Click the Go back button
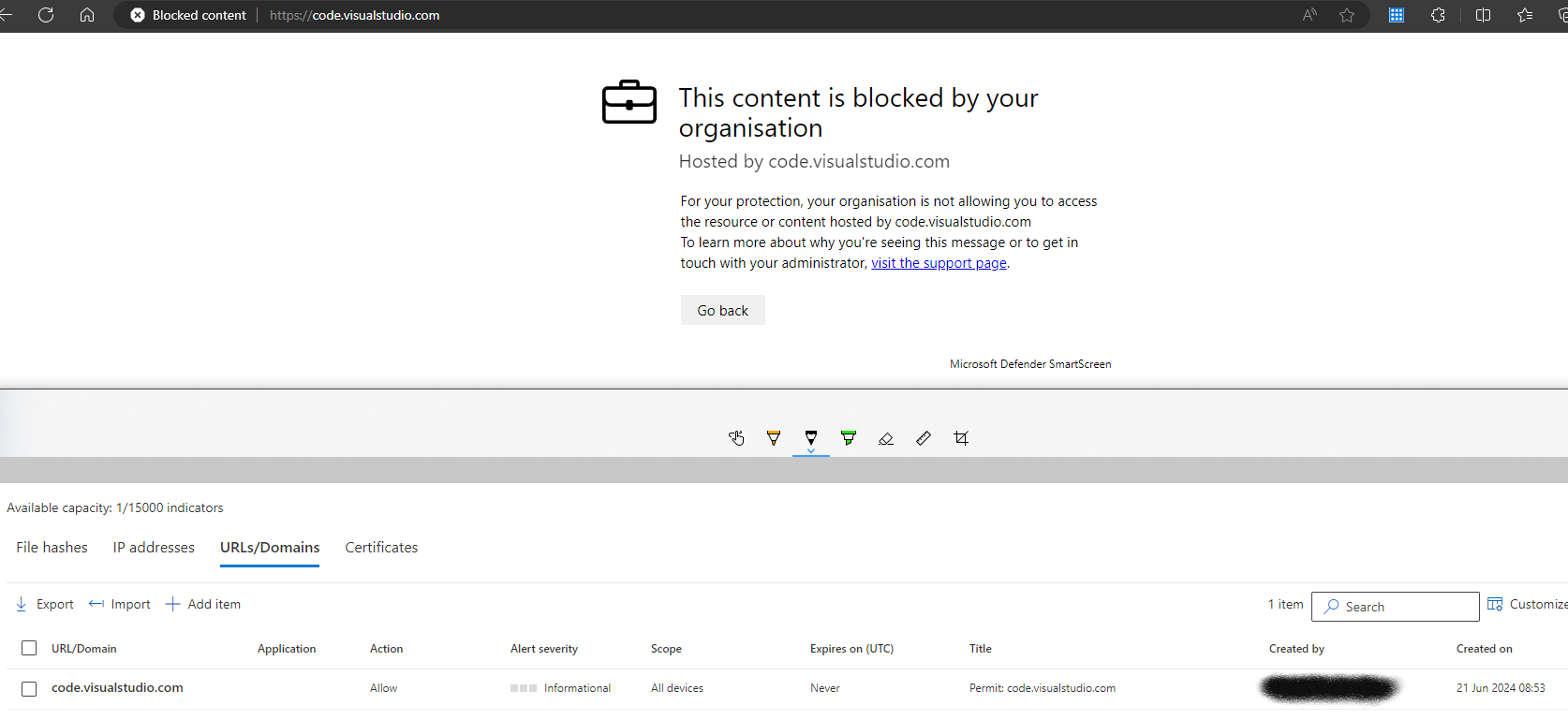 click(723, 310)
